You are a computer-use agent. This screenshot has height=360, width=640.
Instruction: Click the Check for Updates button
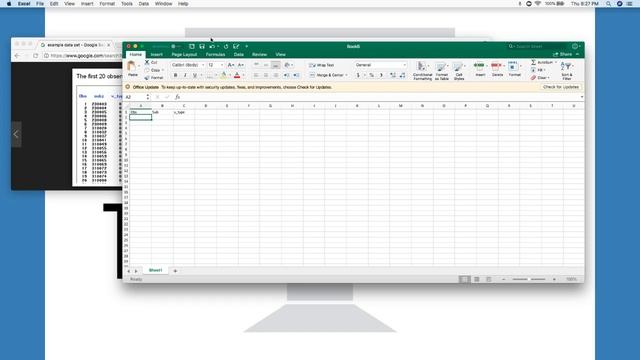coord(561,87)
